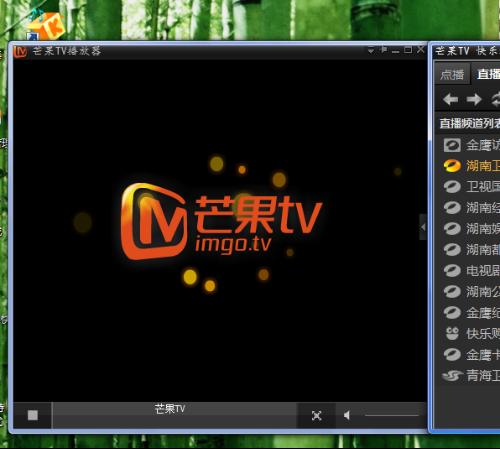
Task: Adjust the volume slider in the player bar
Action: coord(392,415)
